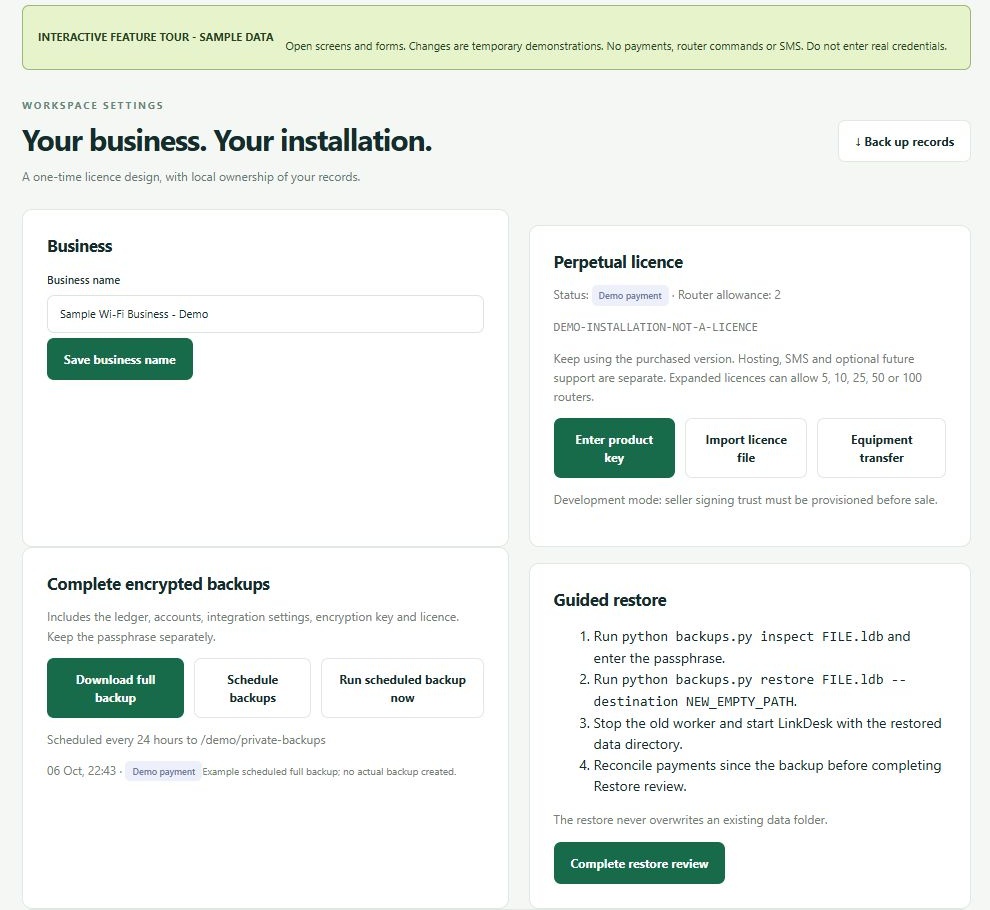Save the business name

[120, 359]
